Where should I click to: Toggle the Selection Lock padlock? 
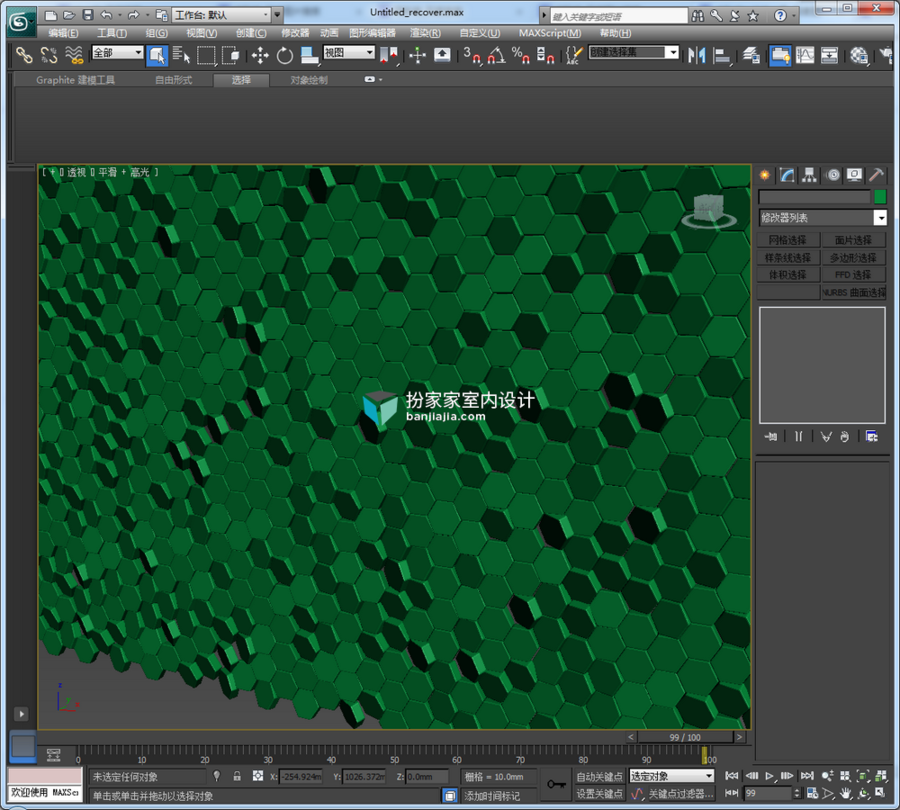tap(237, 776)
